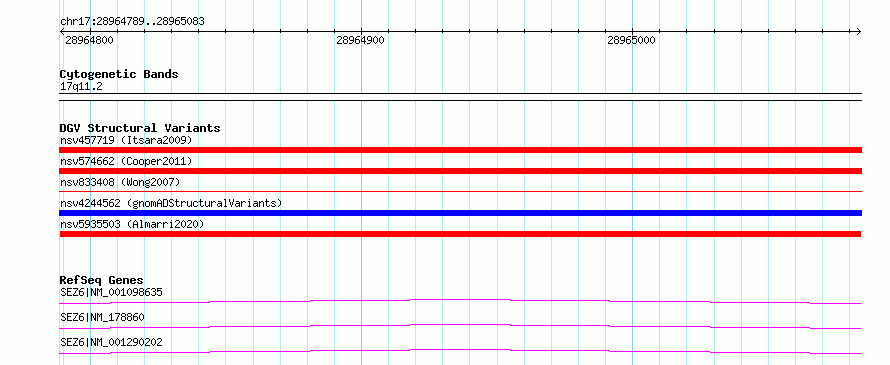Image resolution: width=890 pixels, height=365 pixels.
Task: Click ruler position 28964900
Action: click(360, 40)
